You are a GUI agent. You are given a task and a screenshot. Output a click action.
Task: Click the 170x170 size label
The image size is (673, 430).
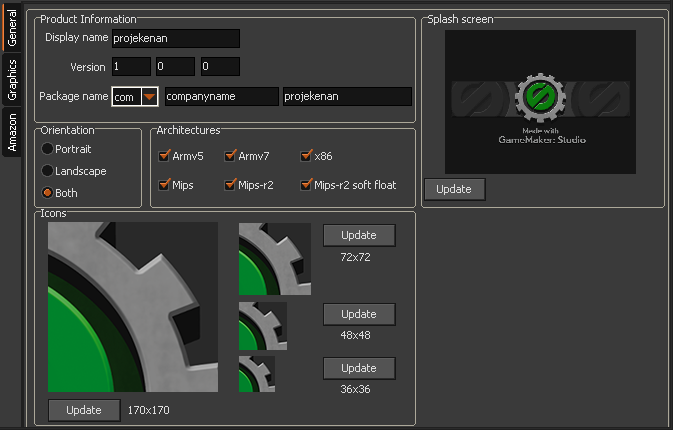[x=149, y=410]
